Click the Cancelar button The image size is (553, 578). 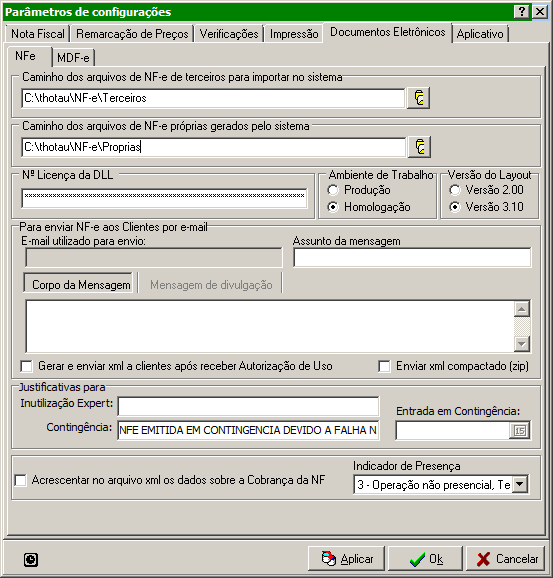(x=505, y=559)
